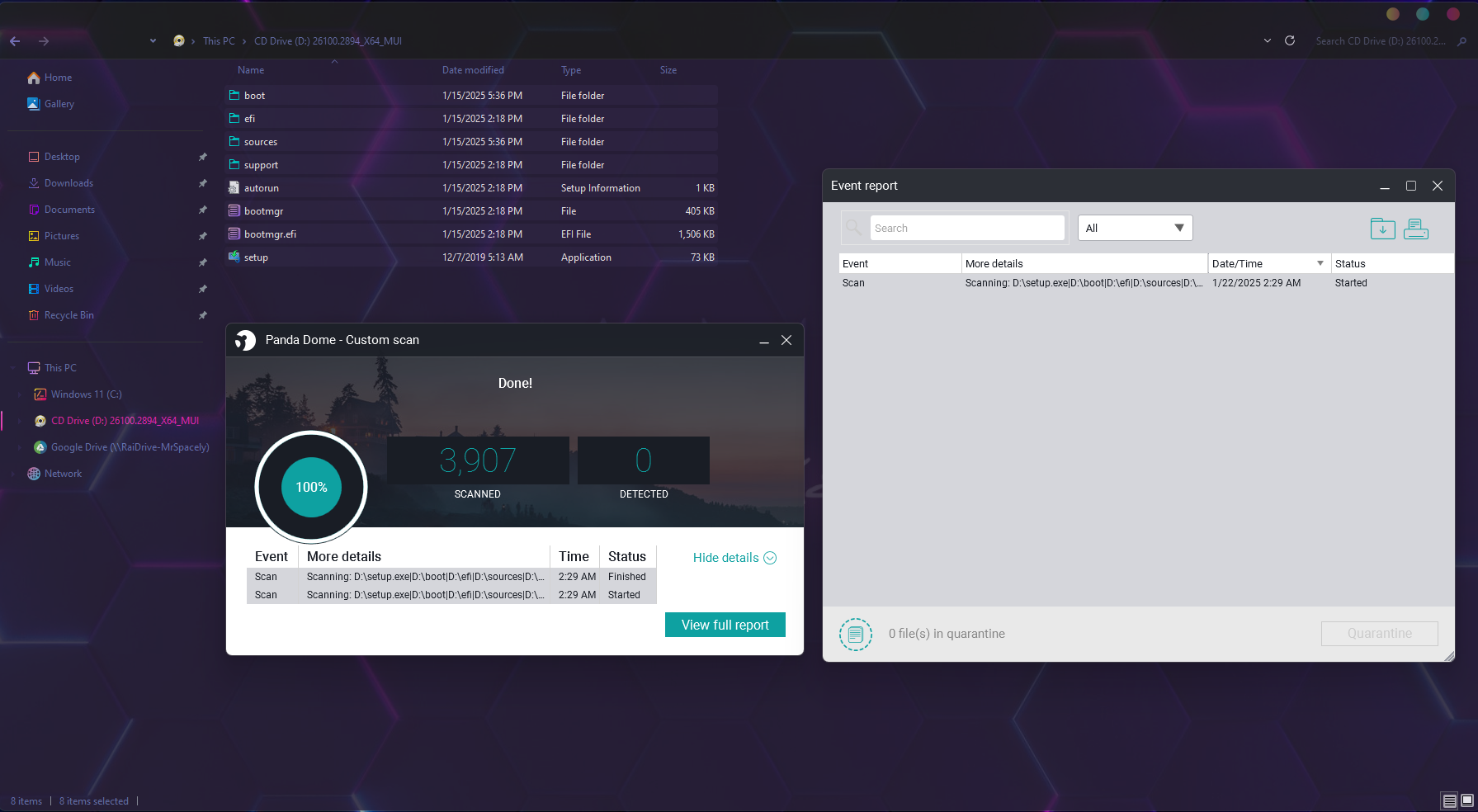
Task: Select 'This PC' in the address breadcrumb
Action: pyautogui.click(x=219, y=41)
